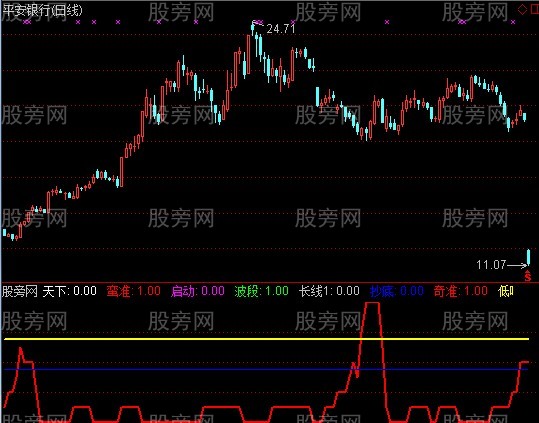The image size is (539, 423).
Task: Click the 长线1: 0.00 indicator value
Action: (x=329, y=291)
